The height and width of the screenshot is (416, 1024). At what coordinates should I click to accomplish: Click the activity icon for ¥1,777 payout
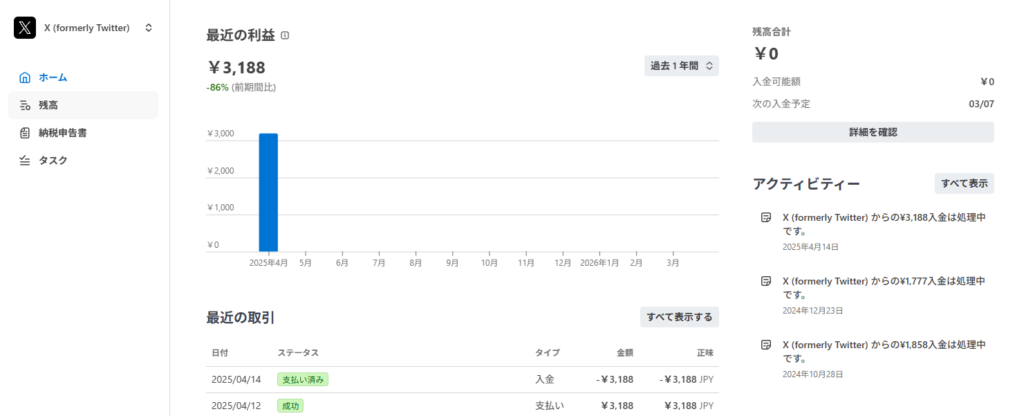point(766,281)
